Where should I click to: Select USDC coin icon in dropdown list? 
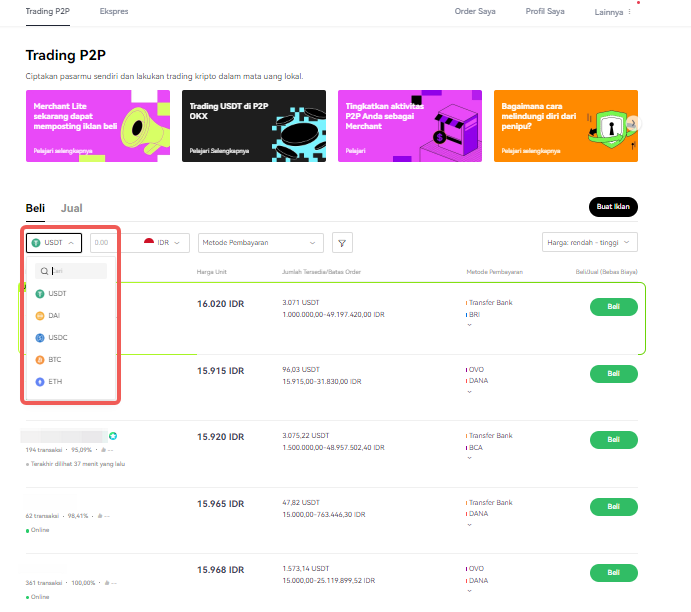coord(40,338)
